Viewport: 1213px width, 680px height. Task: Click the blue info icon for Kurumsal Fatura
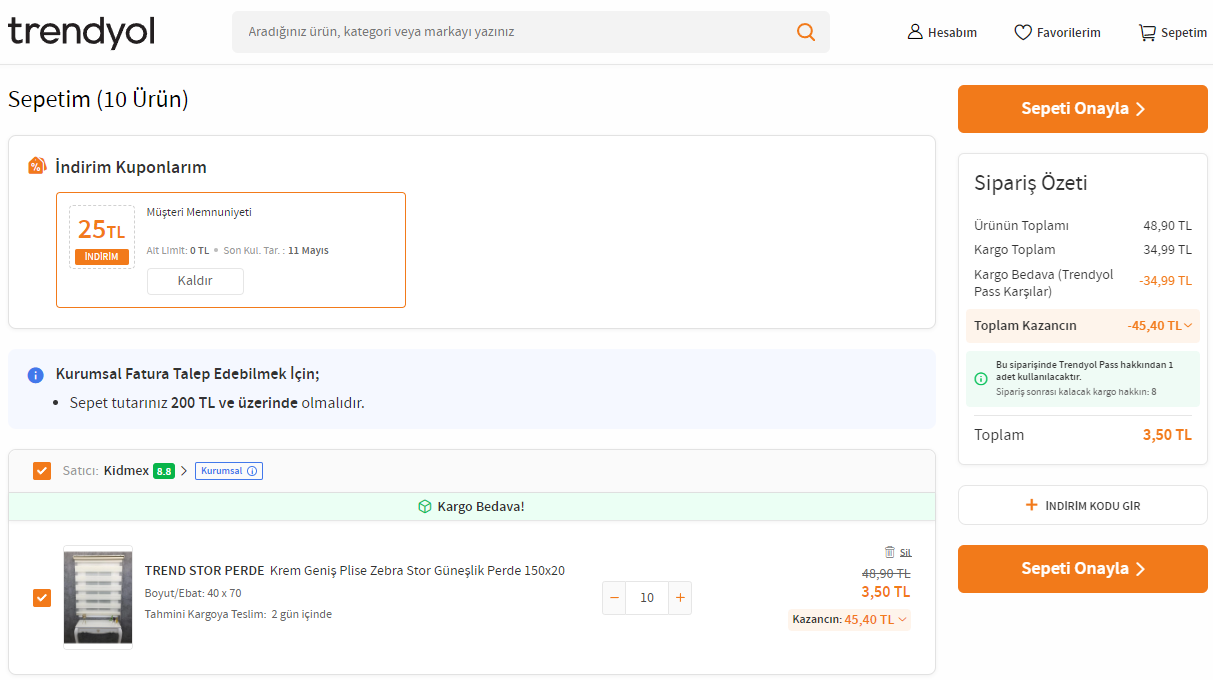pos(36,375)
